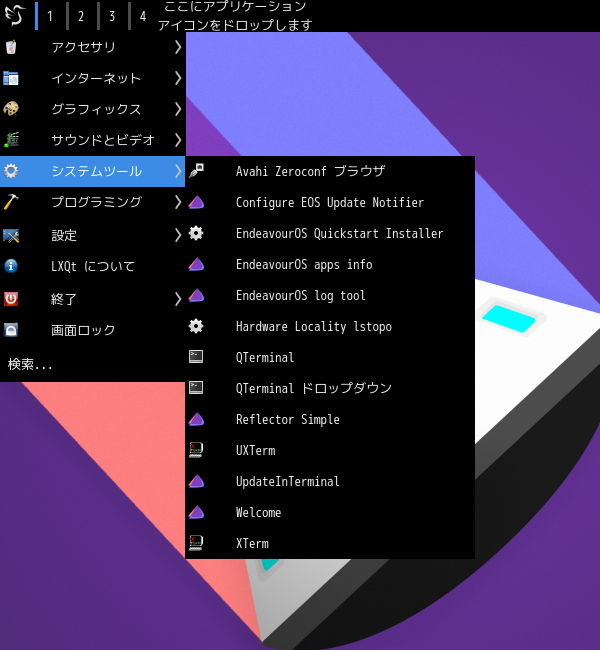Click the UpdateInTerminal icon

(196, 482)
